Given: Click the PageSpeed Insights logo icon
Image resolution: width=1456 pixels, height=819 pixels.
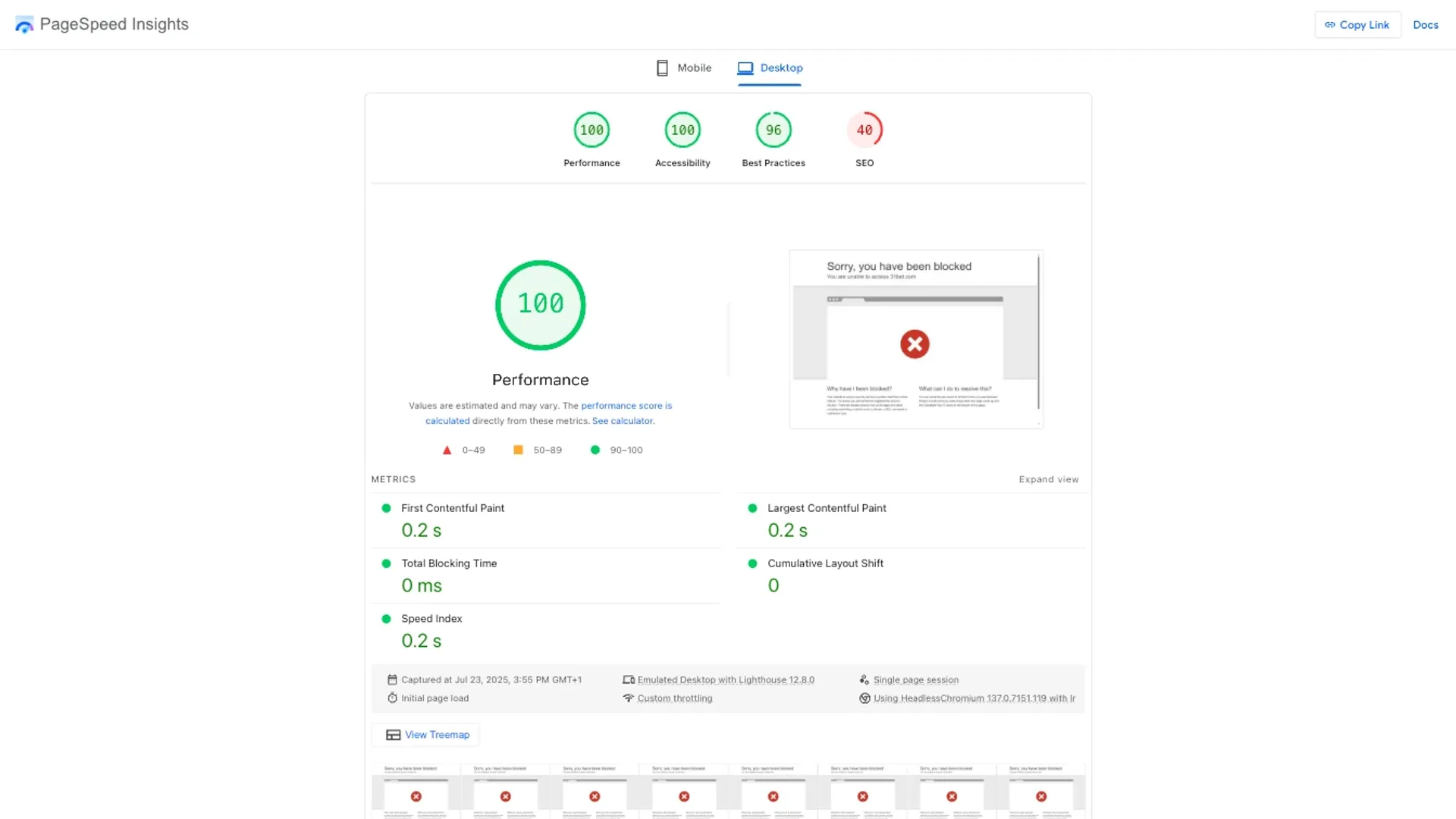Looking at the screenshot, I should click(x=24, y=25).
